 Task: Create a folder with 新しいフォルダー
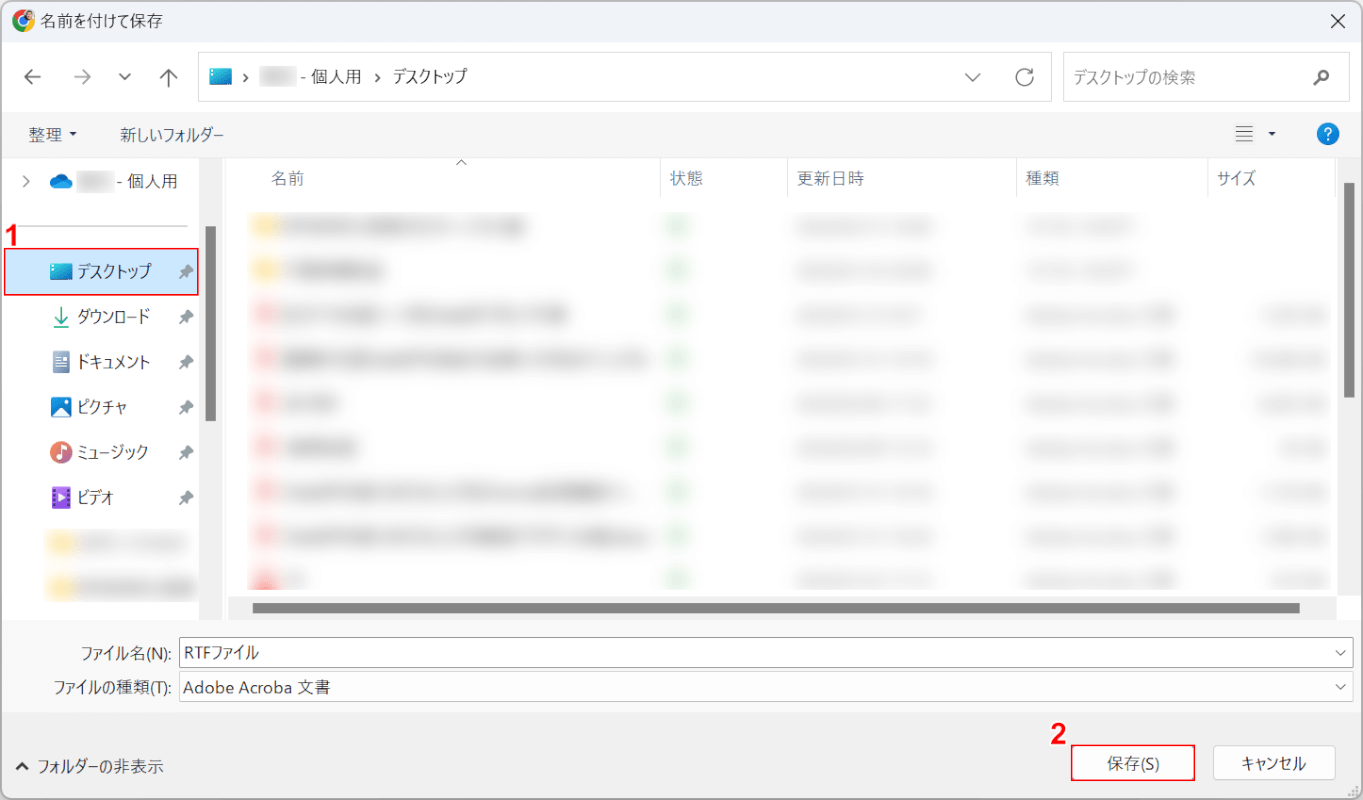172,134
